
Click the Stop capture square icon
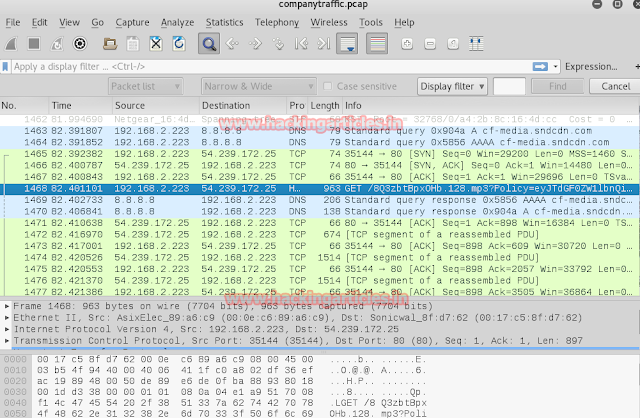[34, 44]
